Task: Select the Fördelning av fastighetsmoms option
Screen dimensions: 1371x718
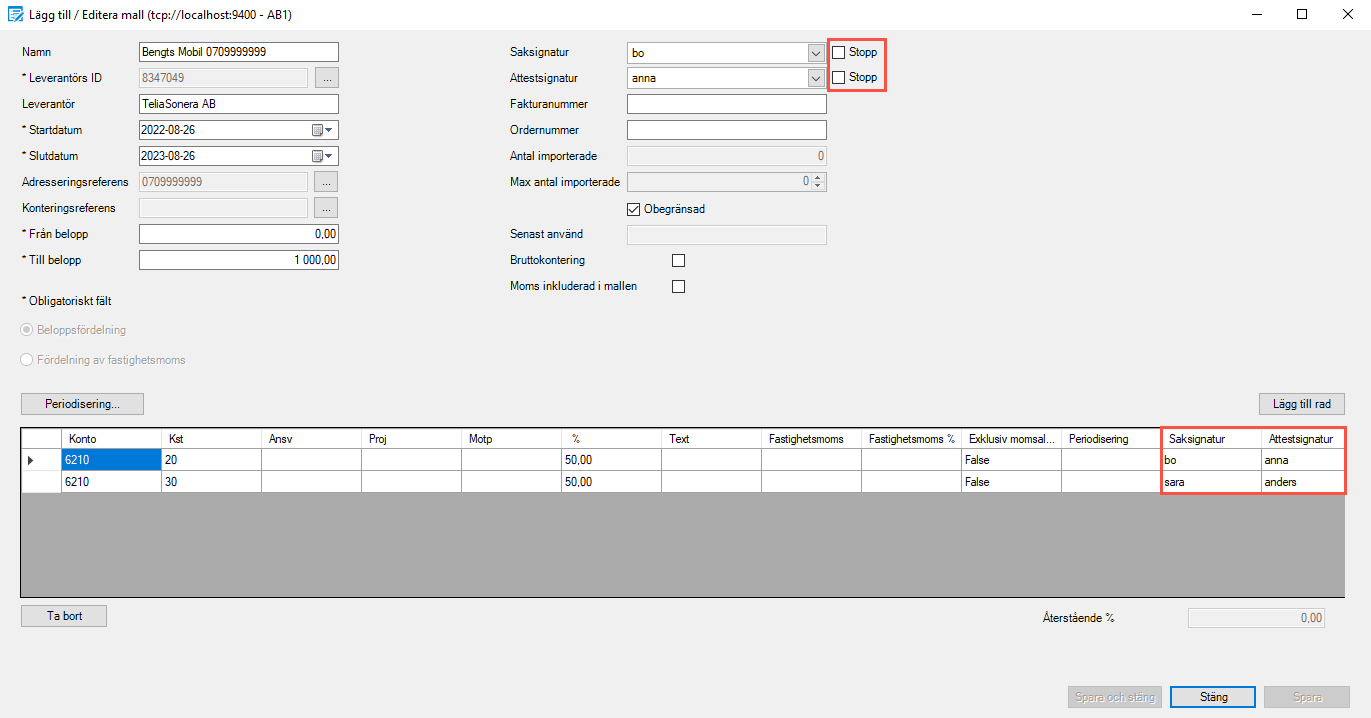Action: (x=26, y=361)
